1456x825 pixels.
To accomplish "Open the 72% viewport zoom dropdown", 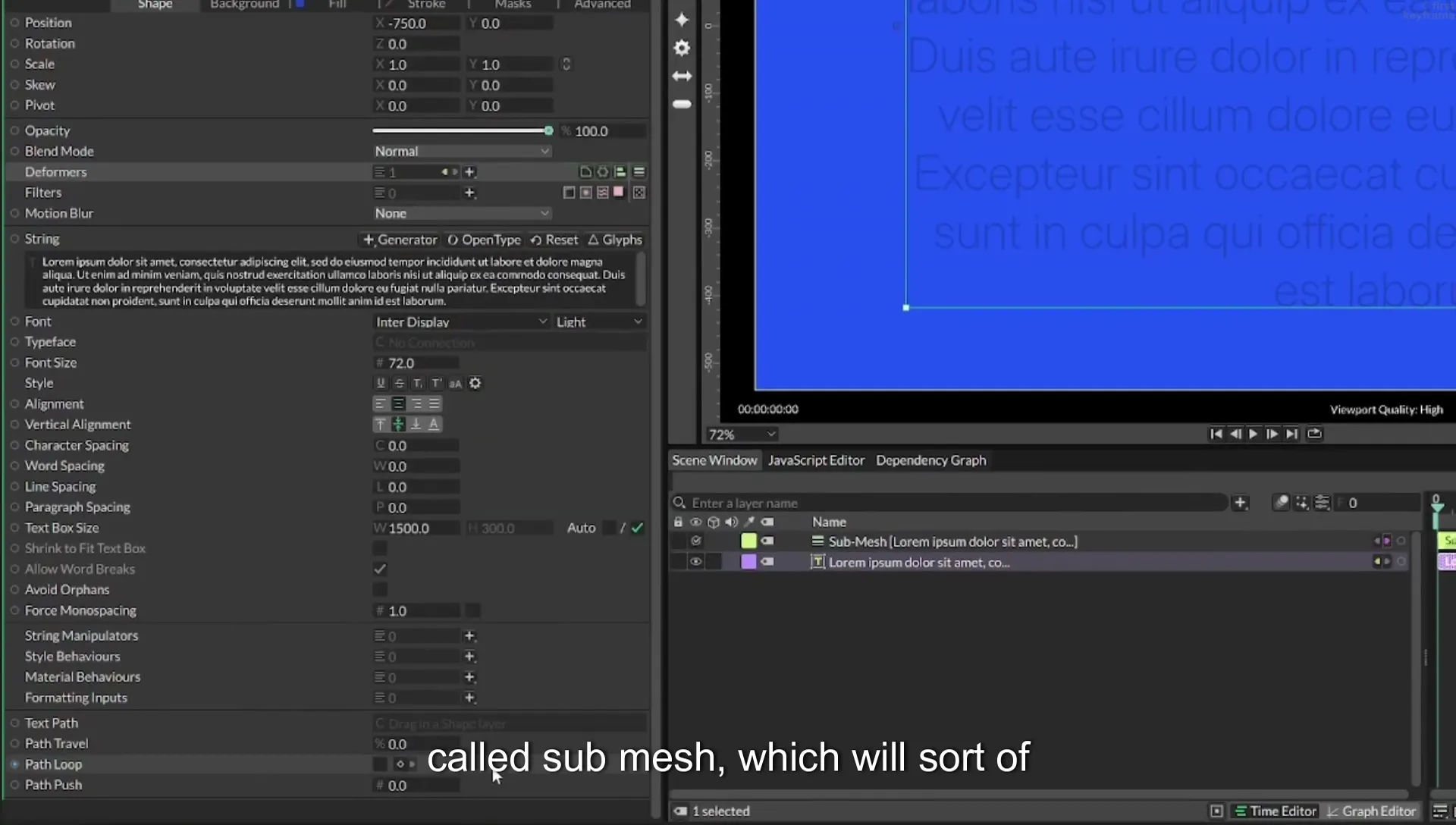I will tap(742, 434).
